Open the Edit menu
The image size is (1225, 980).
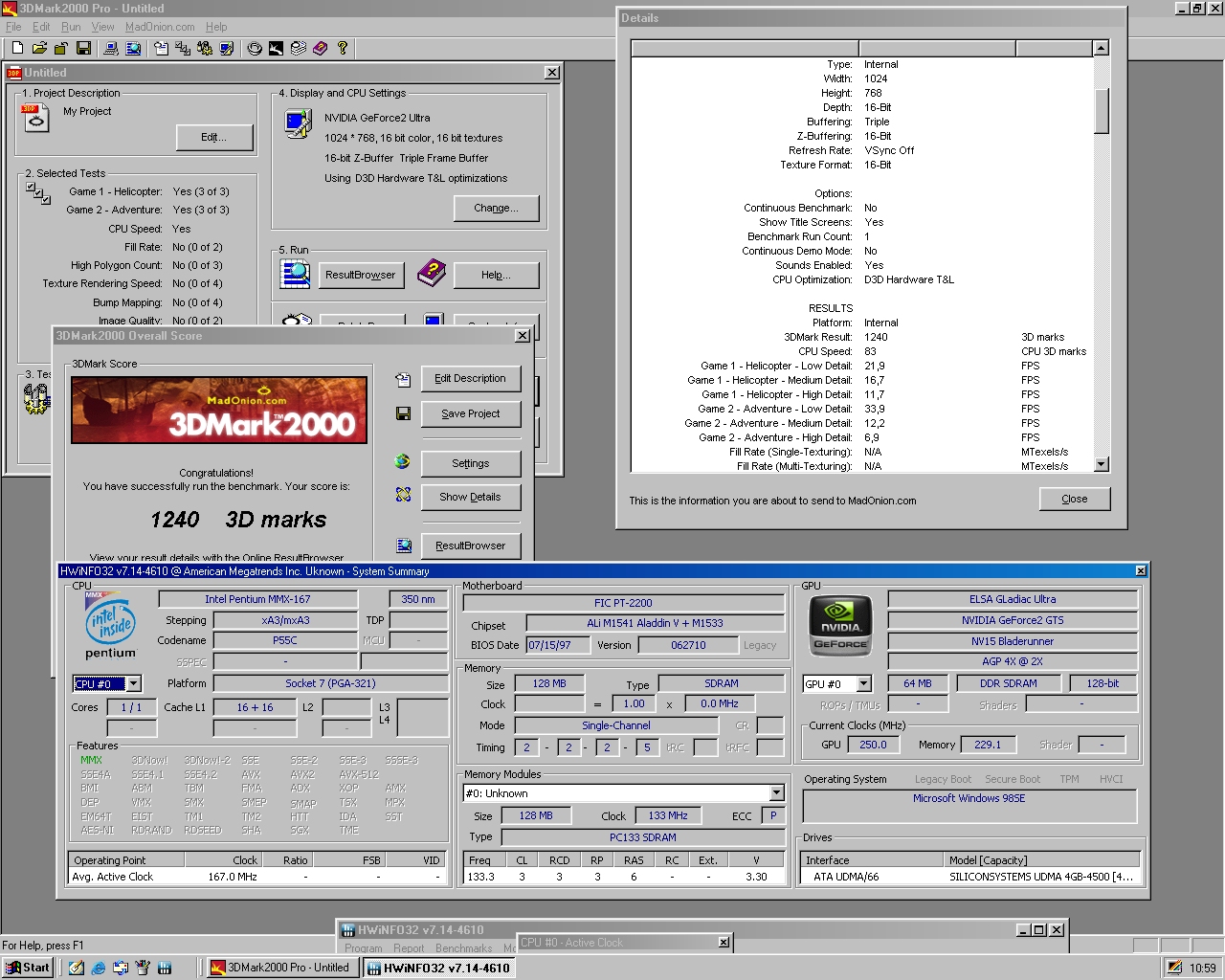[x=41, y=27]
